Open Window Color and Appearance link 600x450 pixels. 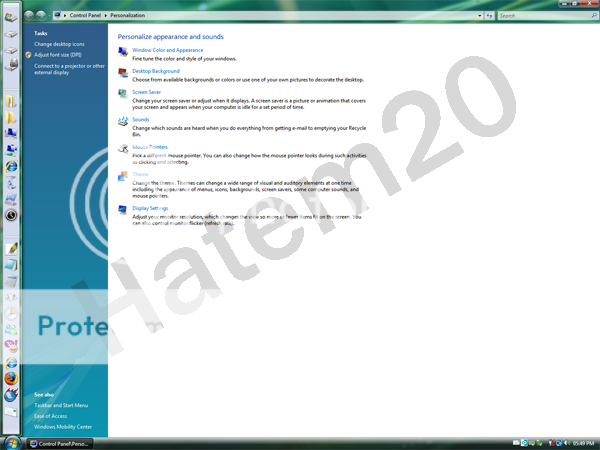pyautogui.click(x=168, y=50)
